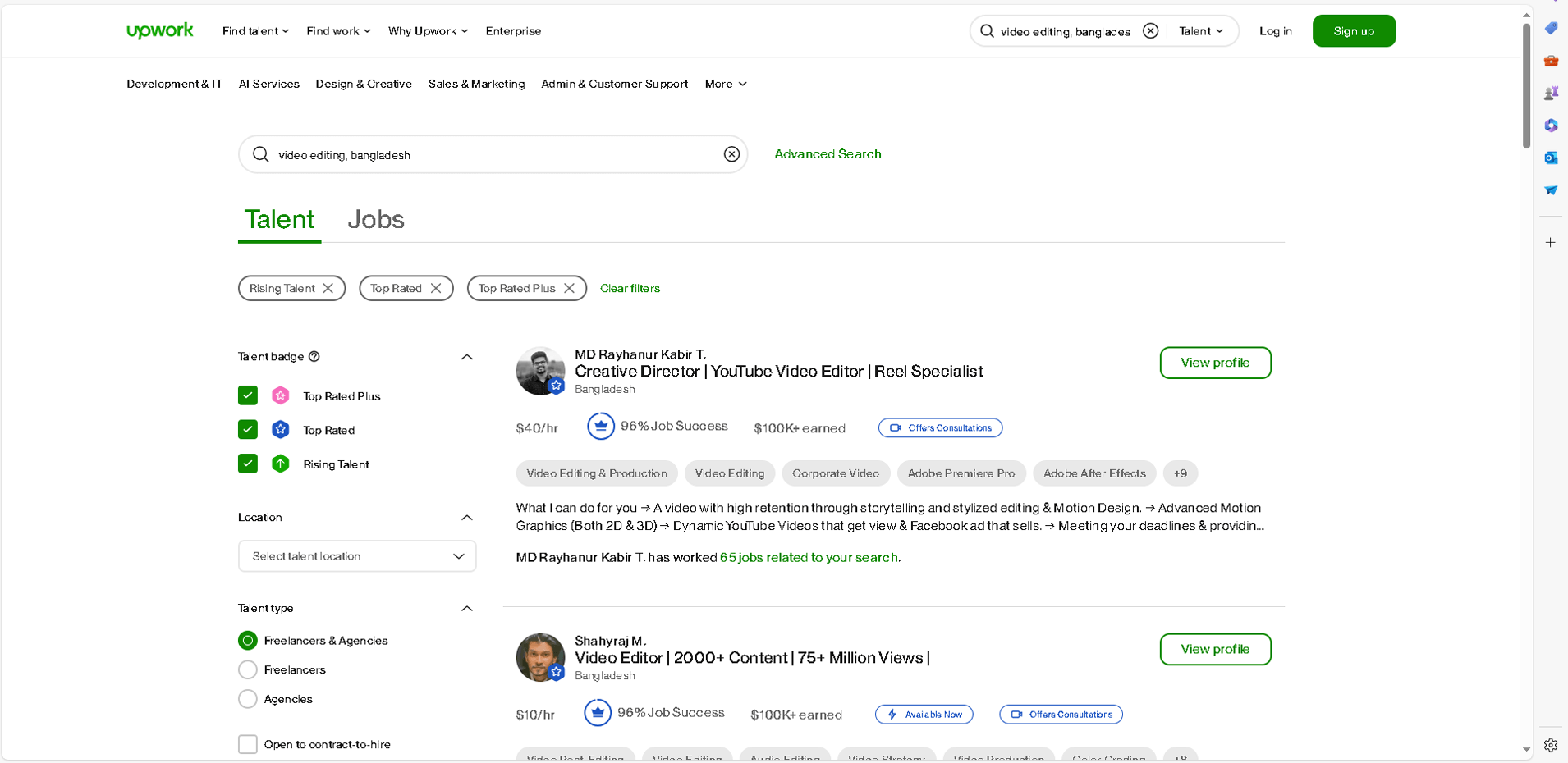Collapse the Talent type section
This screenshot has width=1568, height=763.
pos(467,609)
